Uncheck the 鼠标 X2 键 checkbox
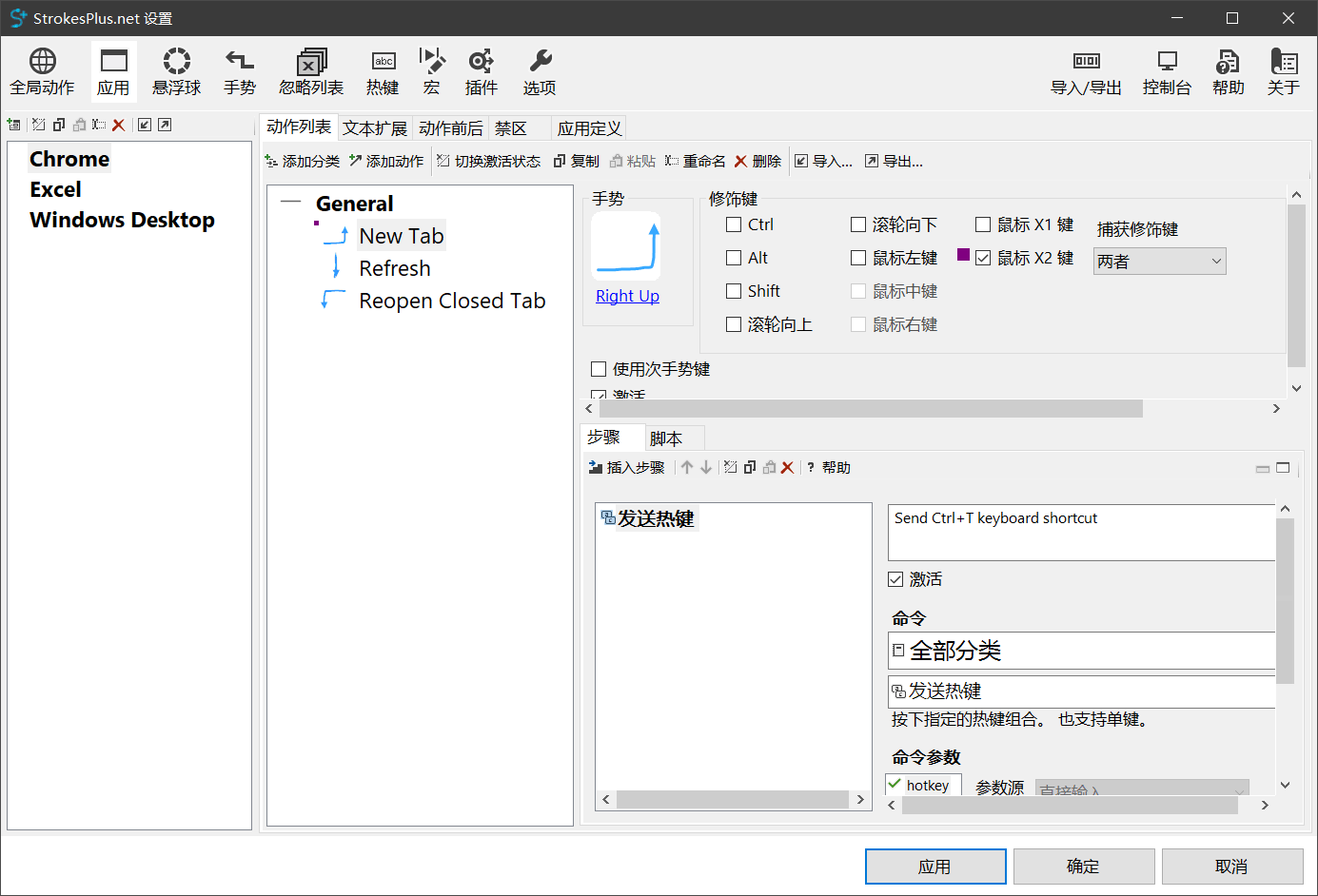 click(x=983, y=258)
